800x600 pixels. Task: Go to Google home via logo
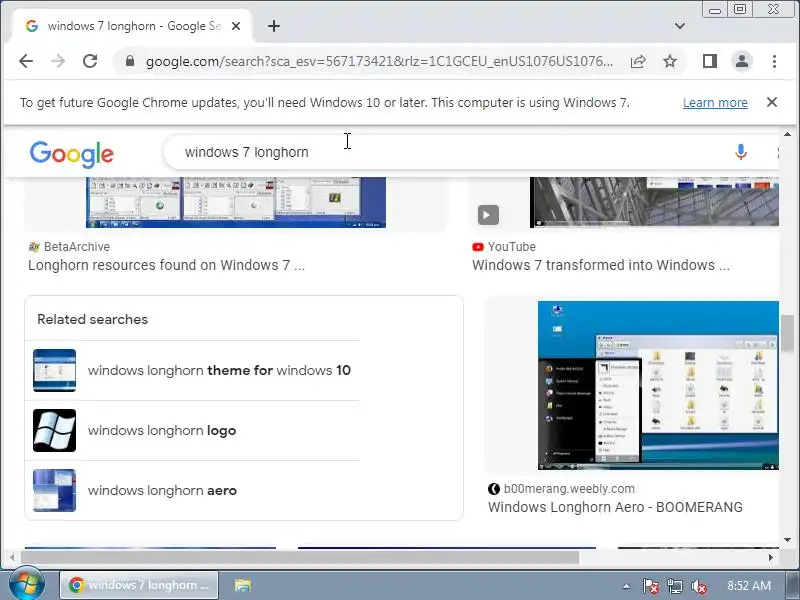pos(71,154)
